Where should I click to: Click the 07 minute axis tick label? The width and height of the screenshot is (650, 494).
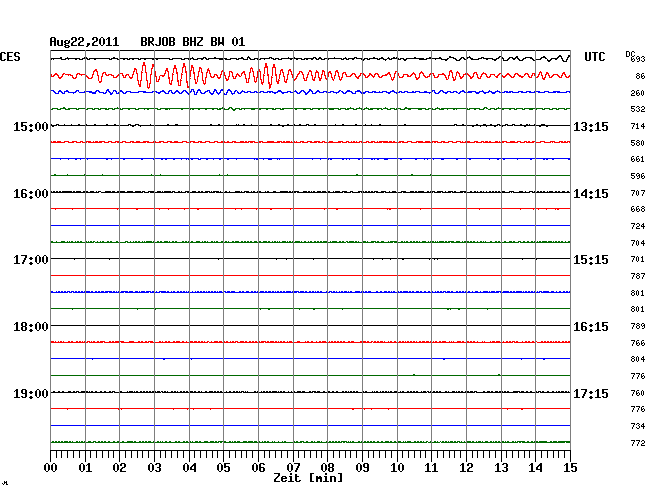tap(293, 468)
